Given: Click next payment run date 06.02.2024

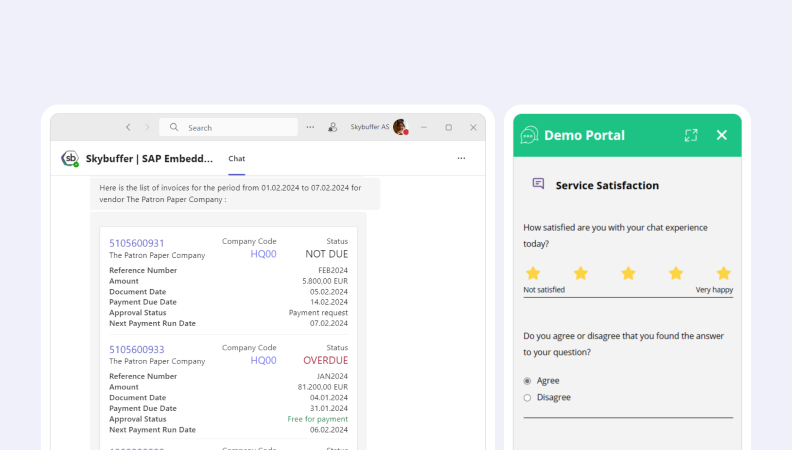Looking at the screenshot, I should pyautogui.click(x=329, y=430).
